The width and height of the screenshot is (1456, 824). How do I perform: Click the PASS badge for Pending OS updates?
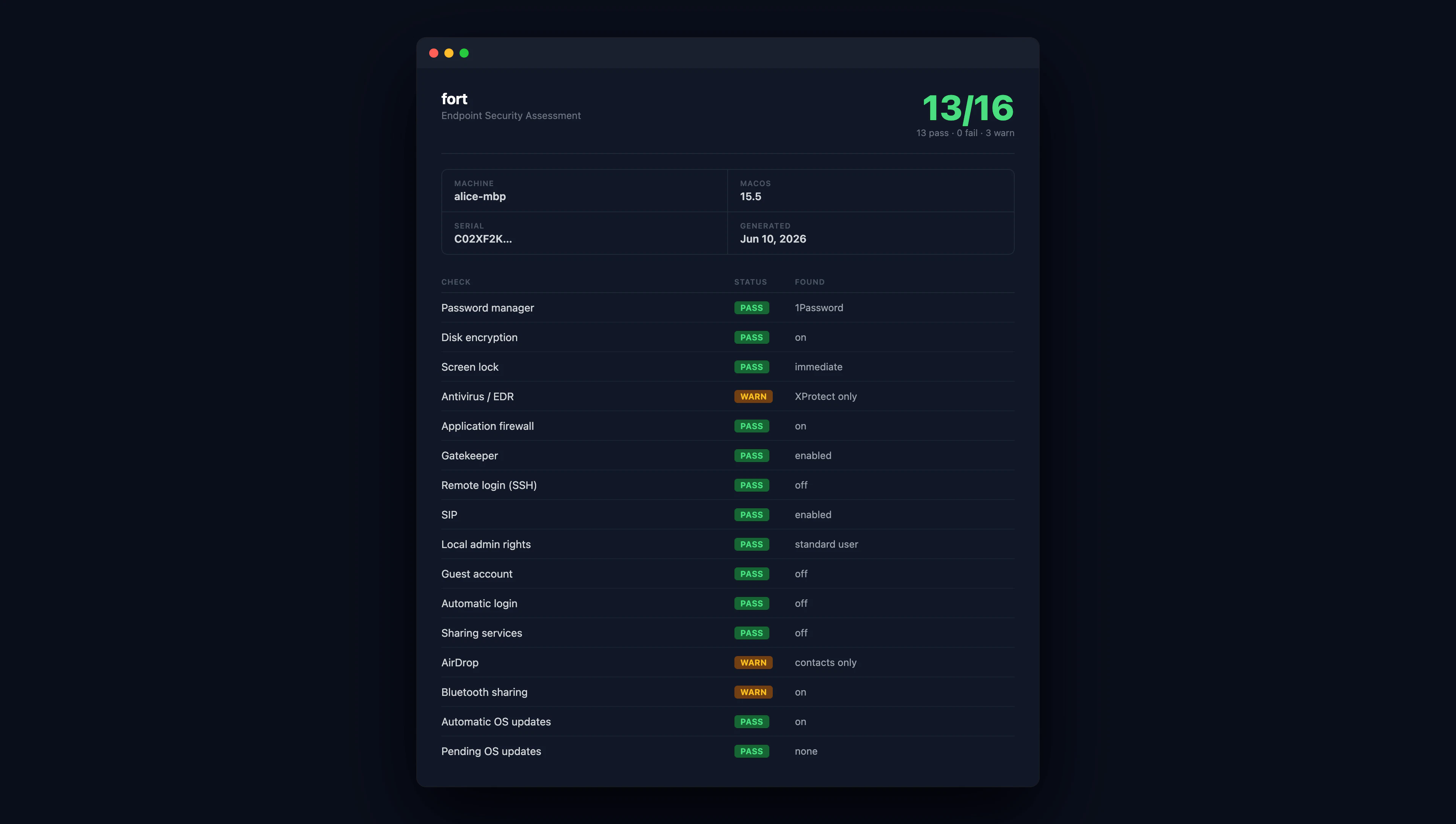pyautogui.click(x=751, y=752)
